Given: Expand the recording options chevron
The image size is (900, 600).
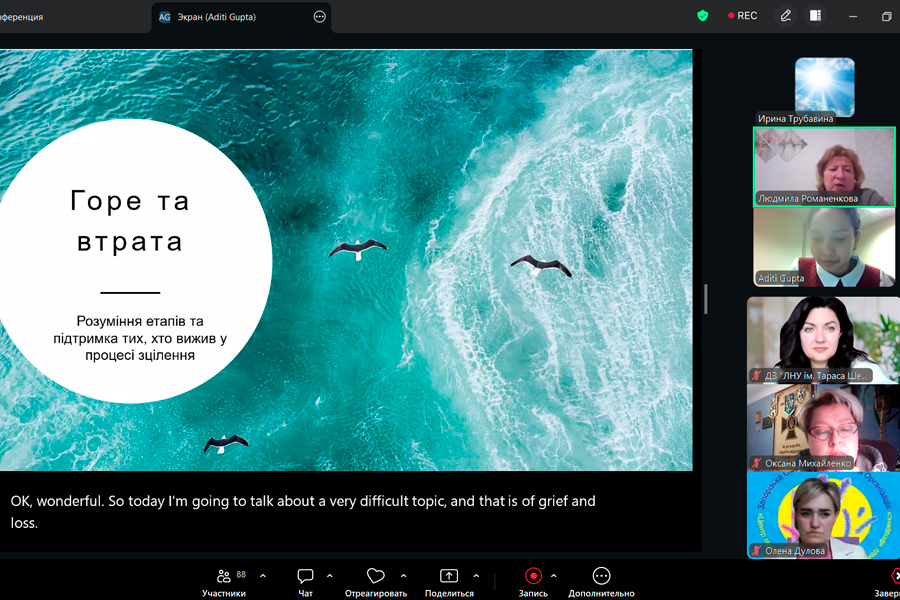Looking at the screenshot, I should click(x=553, y=575).
